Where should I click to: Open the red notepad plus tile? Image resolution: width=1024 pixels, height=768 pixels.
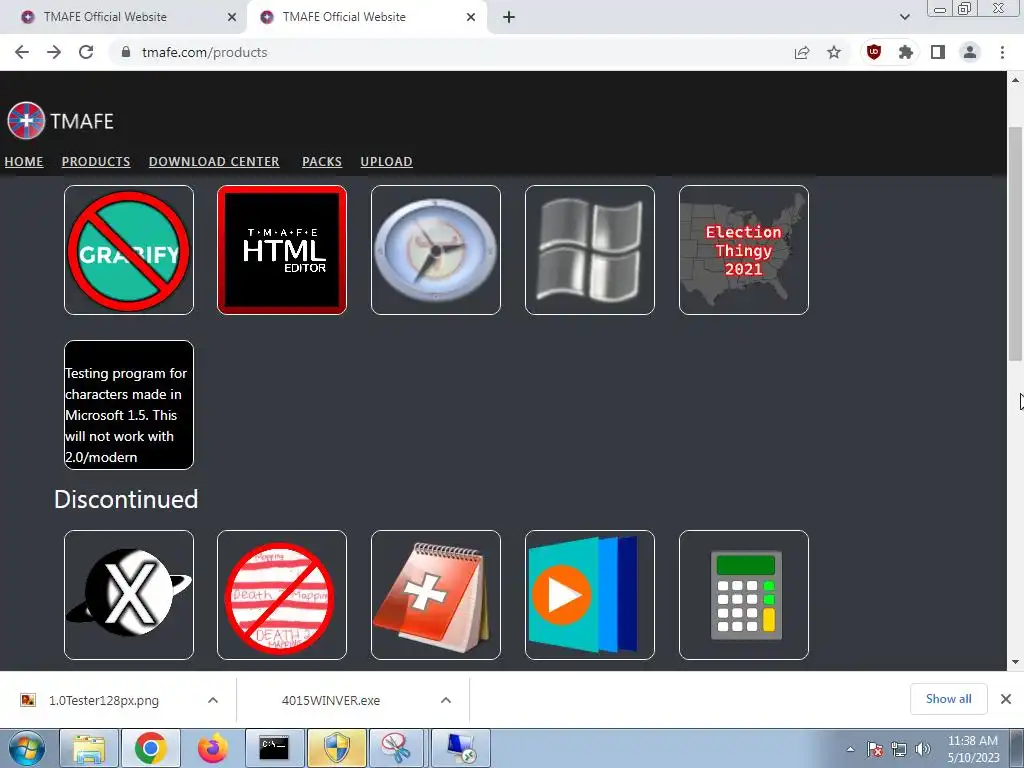[436, 595]
